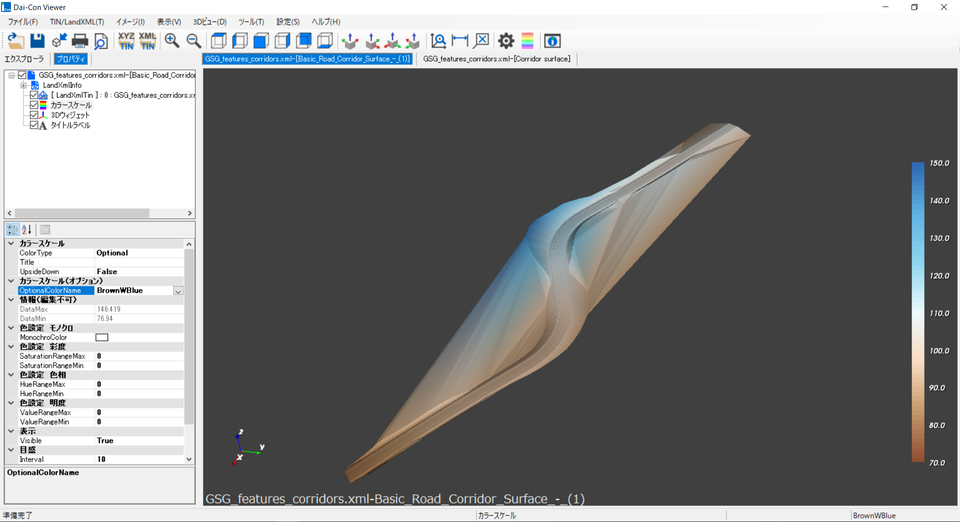Toggle the 3Dウィジェット checkbox
960x522 pixels.
pyautogui.click(x=35, y=115)
